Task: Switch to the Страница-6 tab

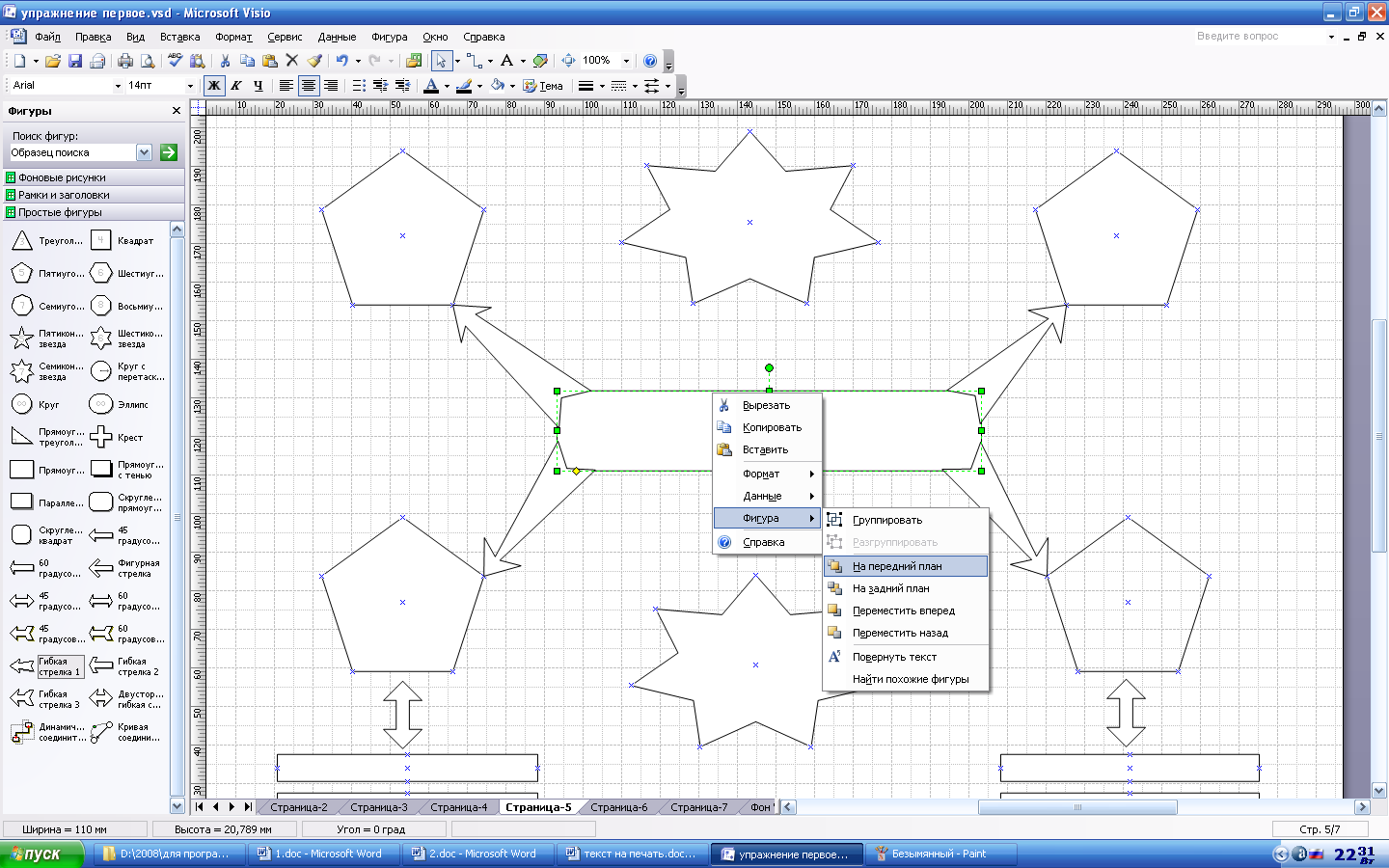Action: [619, 807]
